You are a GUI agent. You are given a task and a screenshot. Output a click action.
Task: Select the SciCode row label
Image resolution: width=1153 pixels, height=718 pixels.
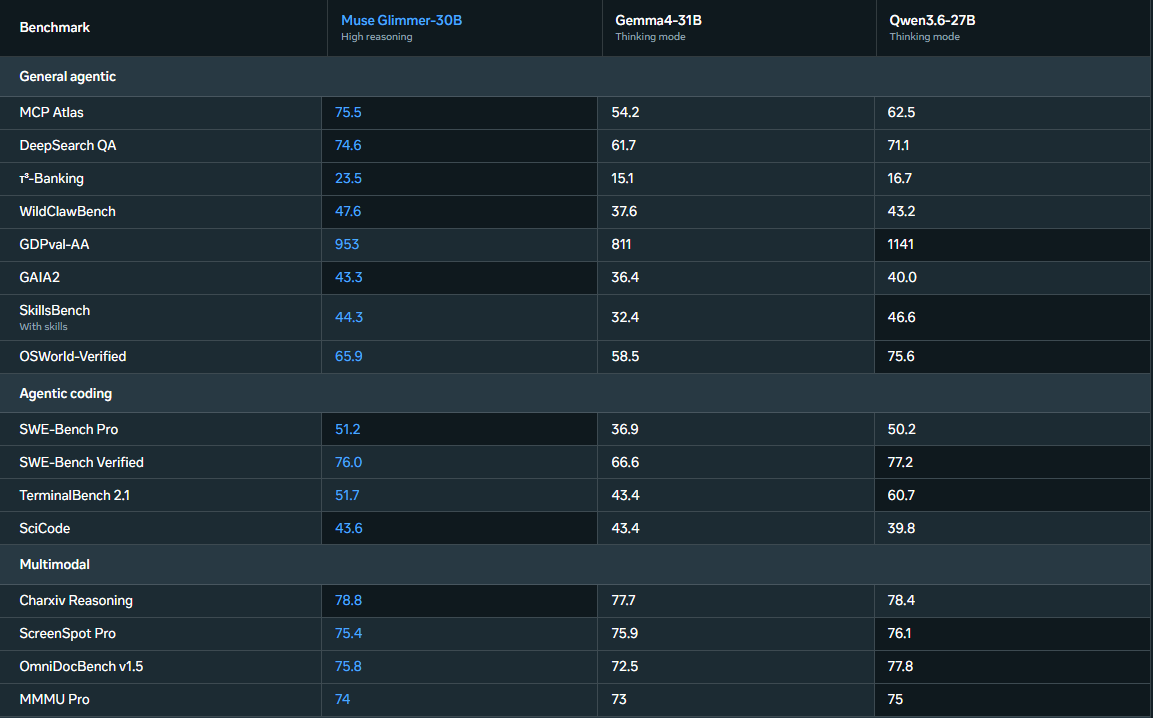[45, 528]
